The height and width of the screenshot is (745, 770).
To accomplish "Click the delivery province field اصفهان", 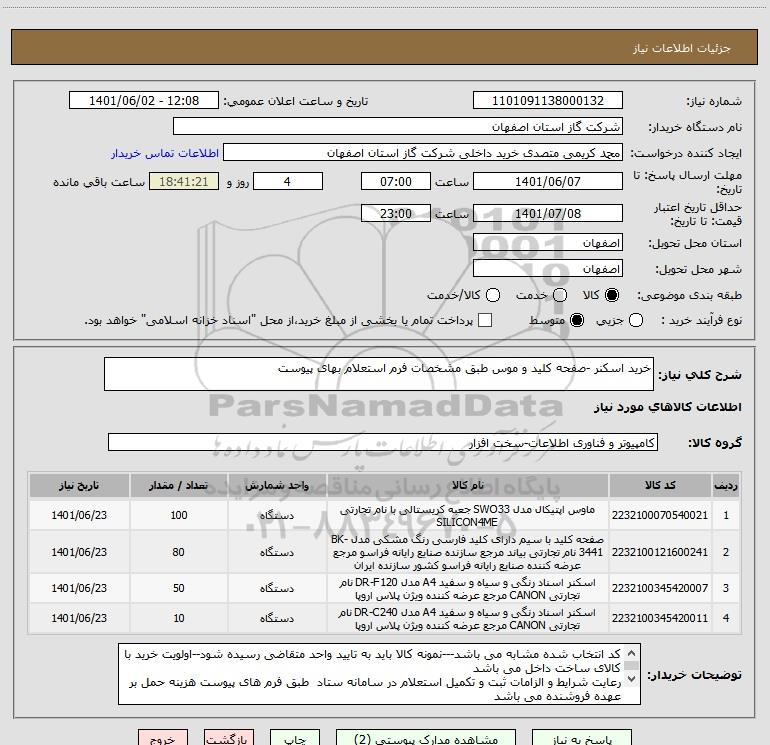I will (548, 243).
